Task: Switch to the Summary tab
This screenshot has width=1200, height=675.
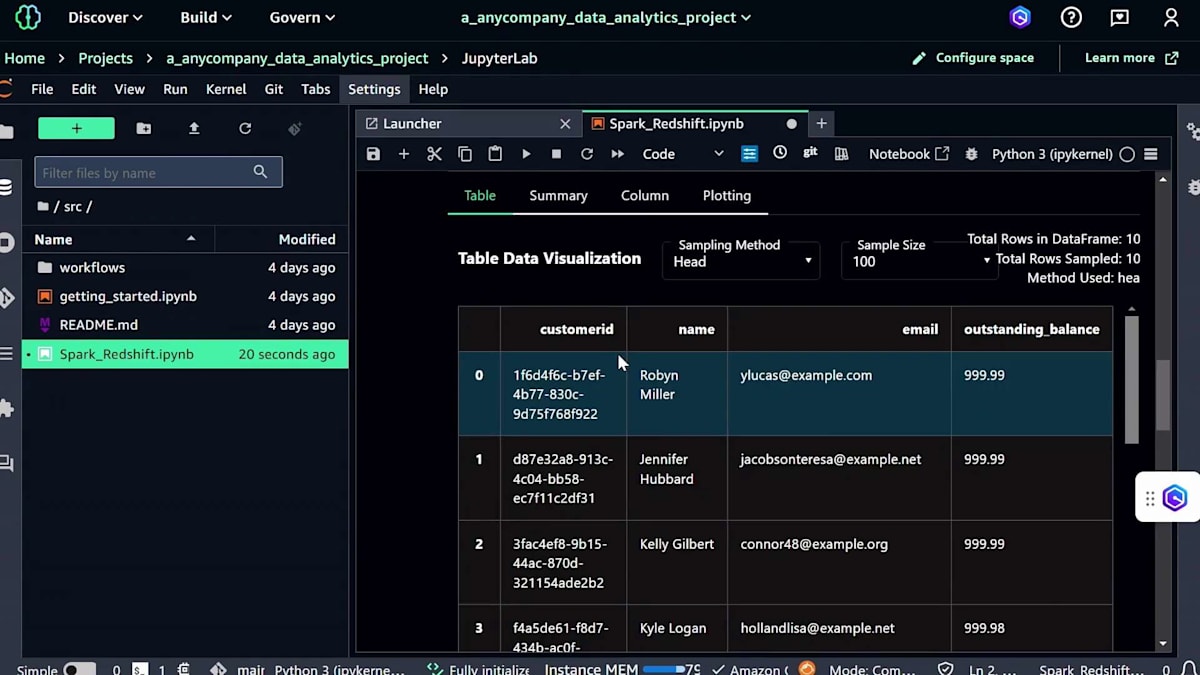Action: click(x=558, y=196)
